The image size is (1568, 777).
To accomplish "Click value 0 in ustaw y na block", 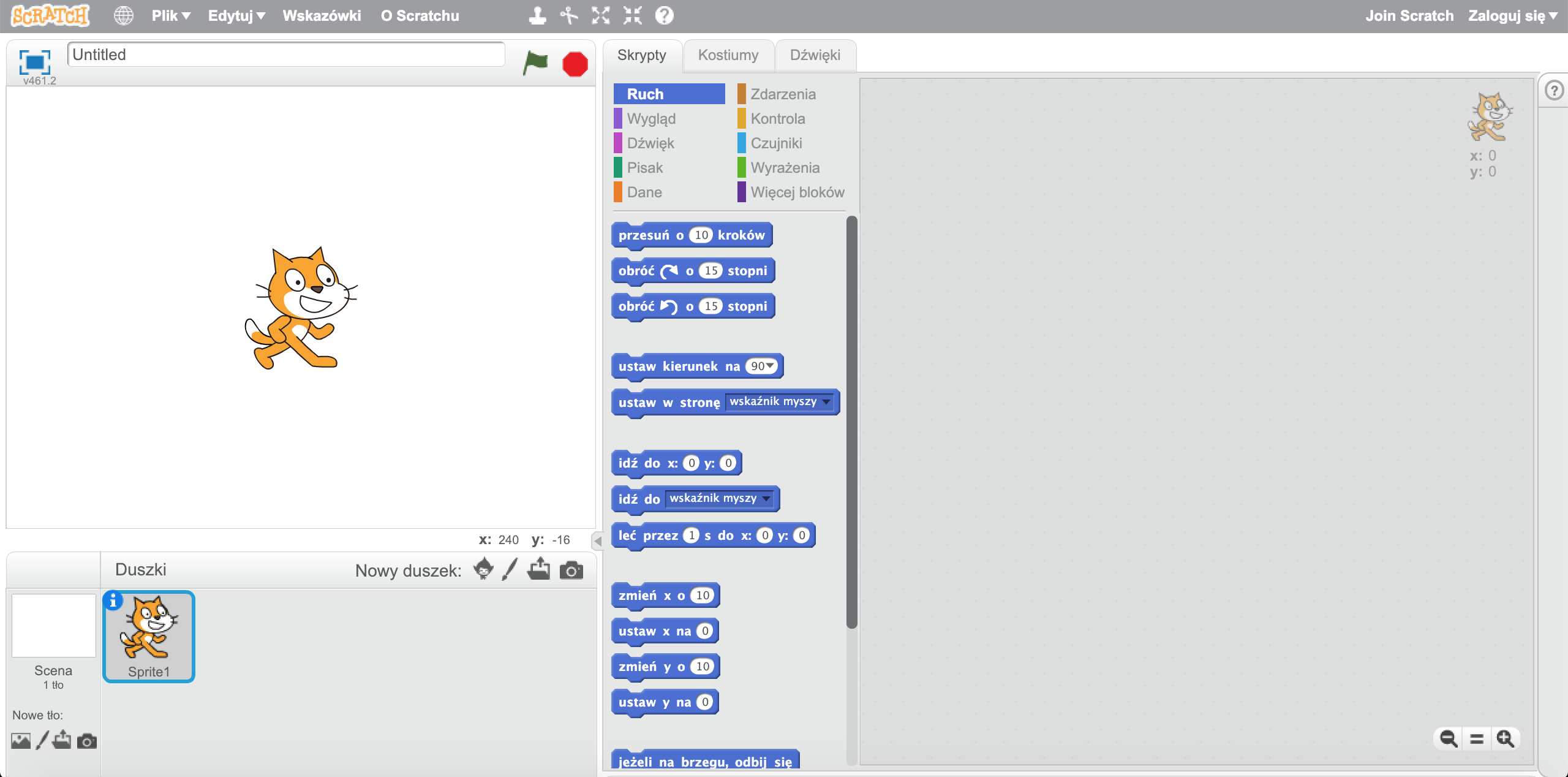I will (704, 702).
